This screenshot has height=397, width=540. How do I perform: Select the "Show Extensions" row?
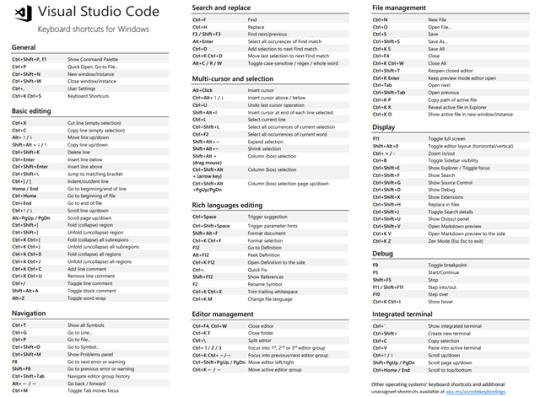tap(451, 197)
